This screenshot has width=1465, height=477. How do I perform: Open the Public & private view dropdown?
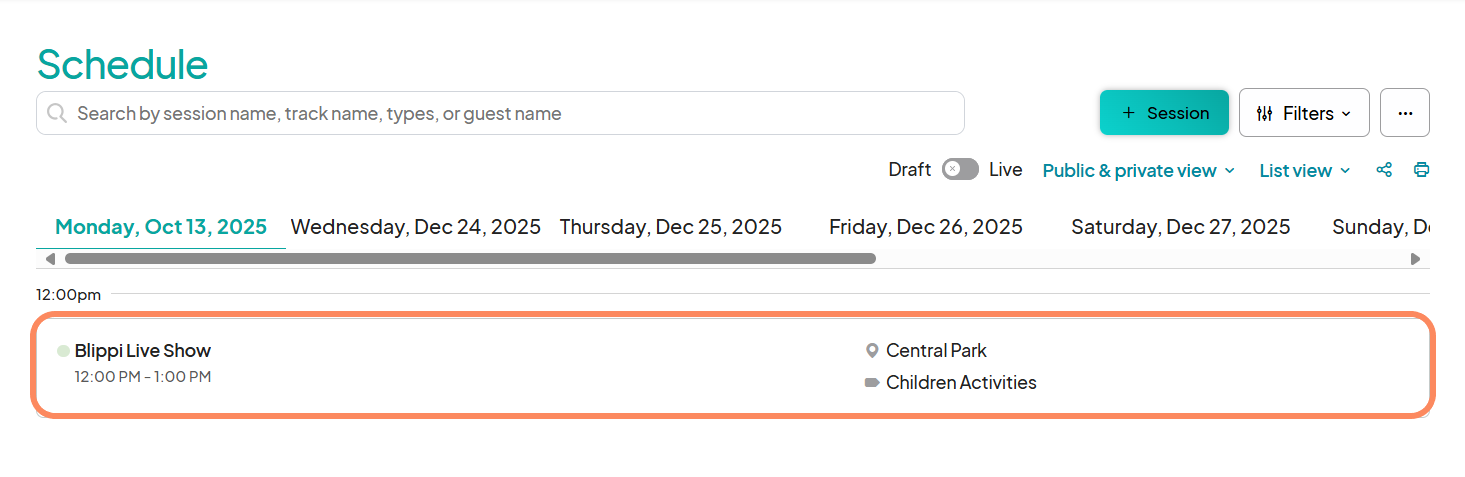pyautogui.click(x=1139, y=171)
